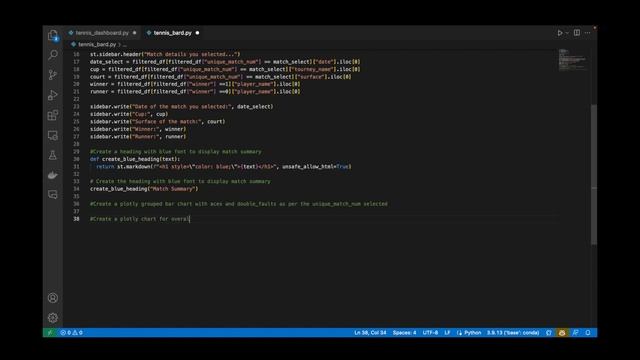Viewport: 640px width, 360px height.
Task: Open the Accounts menu icon
Action: click(53, 298)
